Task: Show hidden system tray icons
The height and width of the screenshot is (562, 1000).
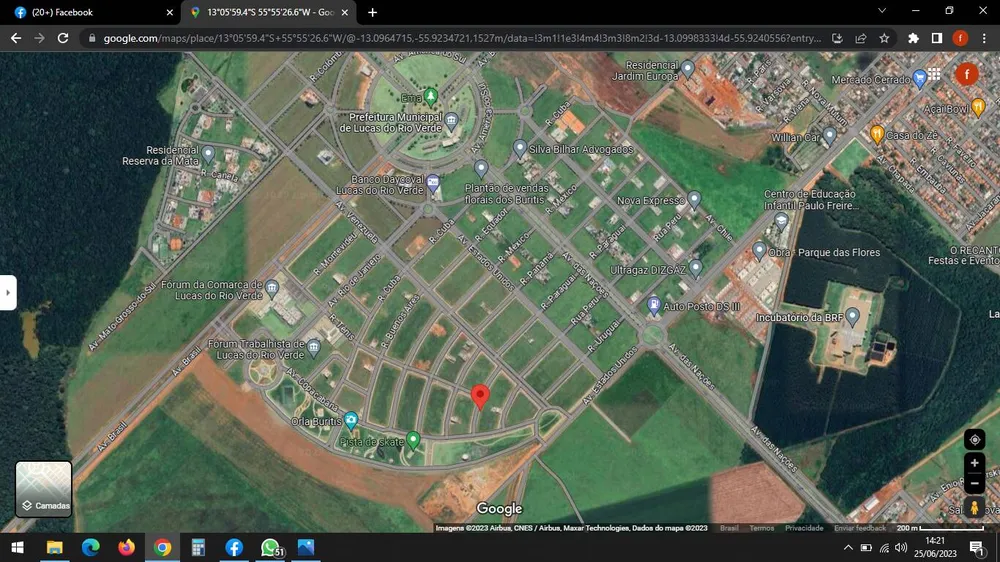Action: [848, 547]
